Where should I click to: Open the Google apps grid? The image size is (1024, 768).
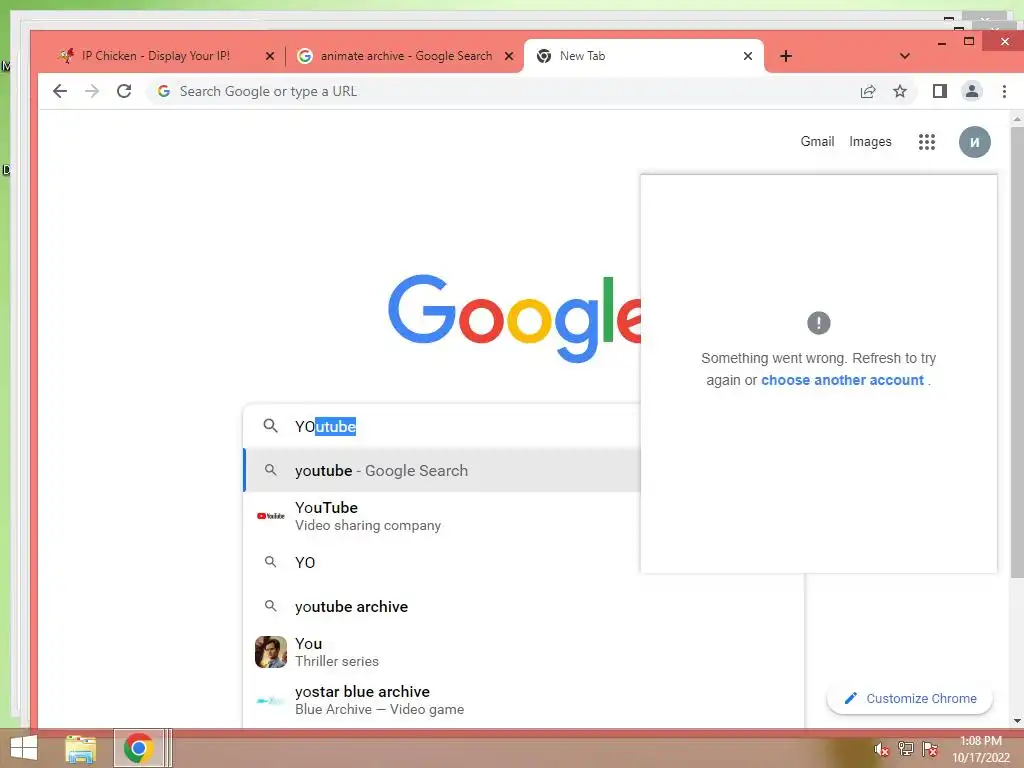click(x=927, y=142)
